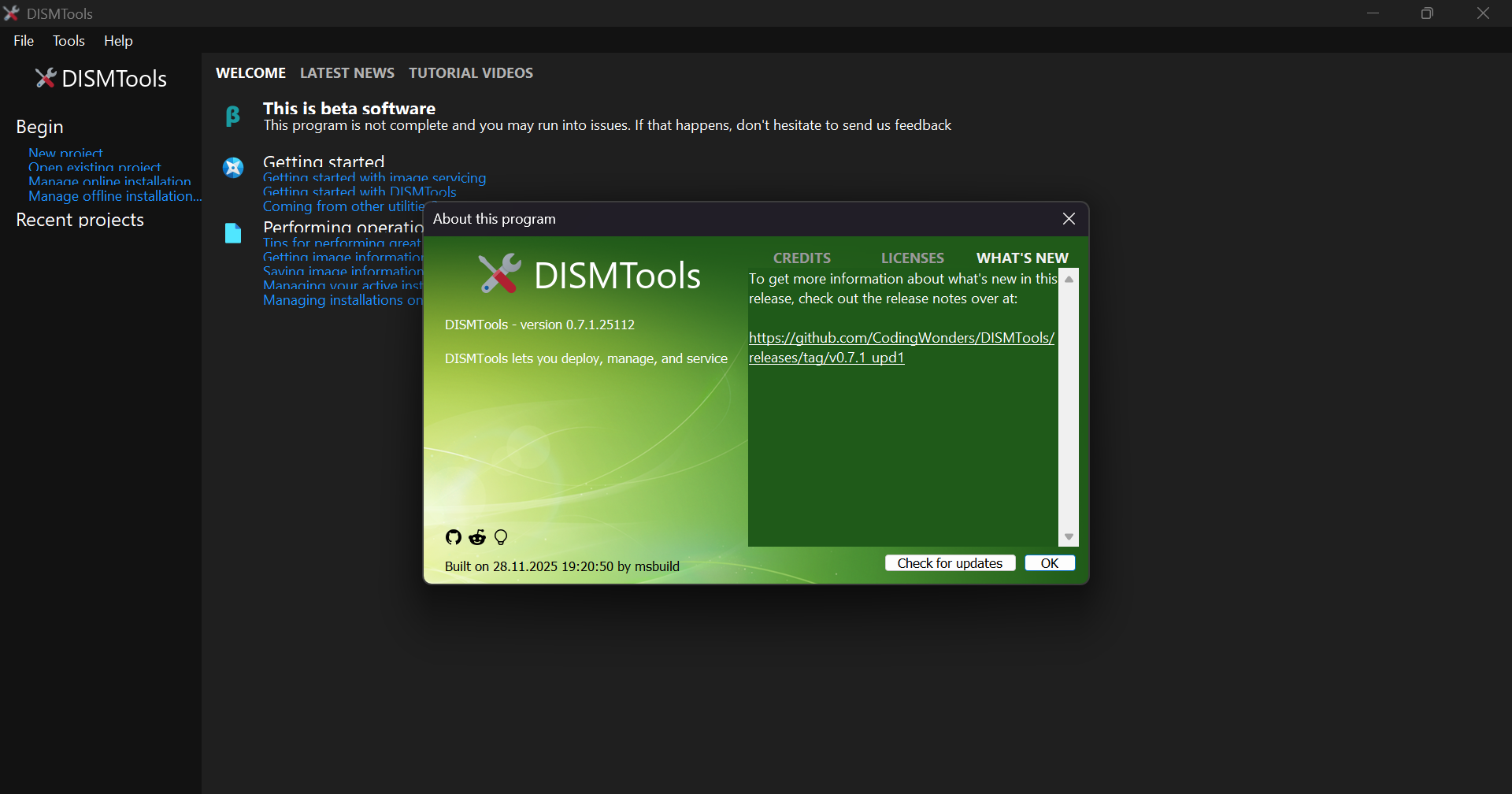Click the Check for updates button
Image resolution: width=1512 pixels, height=794 pixels.
[950, 563]
